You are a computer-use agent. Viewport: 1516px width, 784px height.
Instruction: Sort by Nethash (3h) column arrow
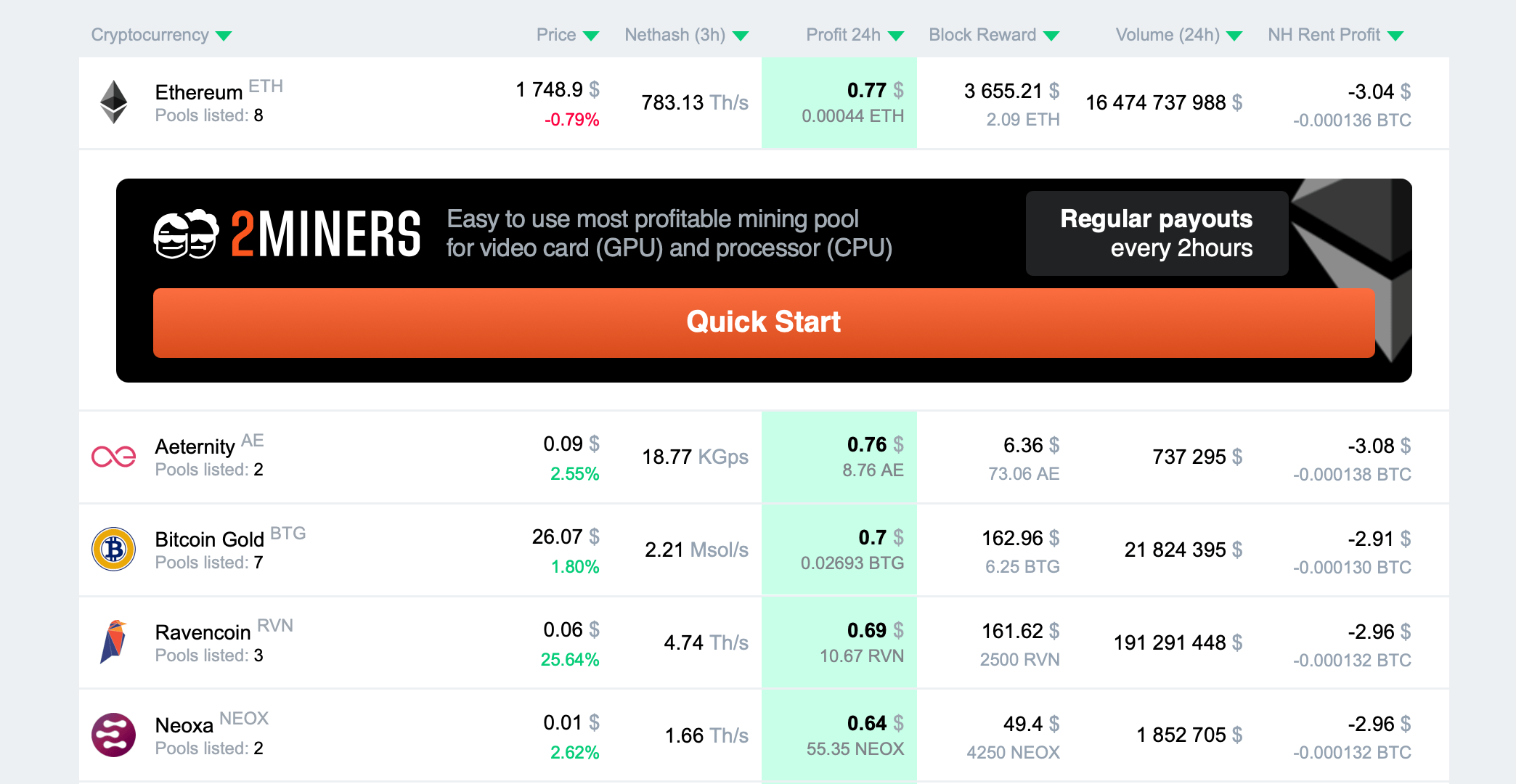tap(741, 36)
